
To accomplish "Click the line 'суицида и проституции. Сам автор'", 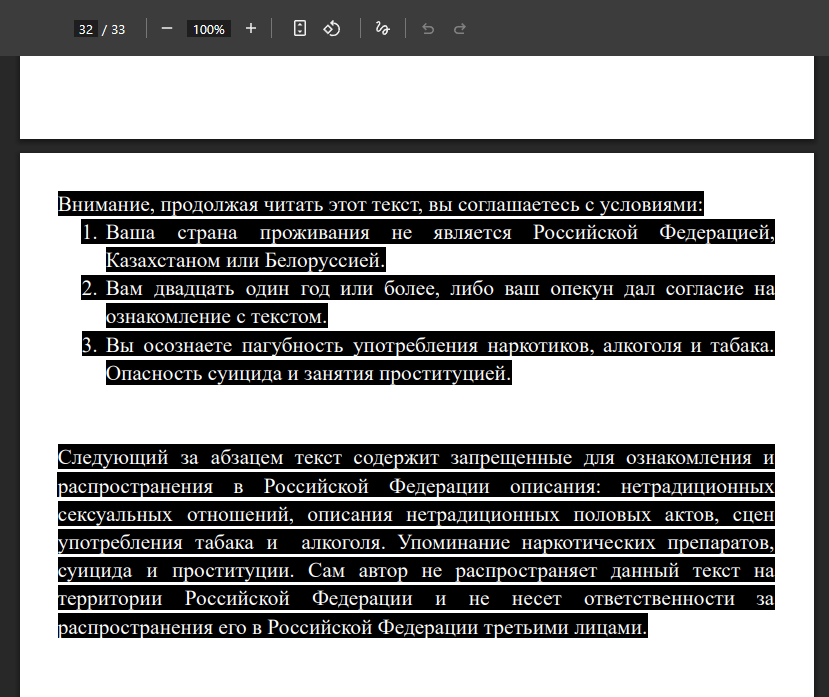I will click(x=416, y=570).
